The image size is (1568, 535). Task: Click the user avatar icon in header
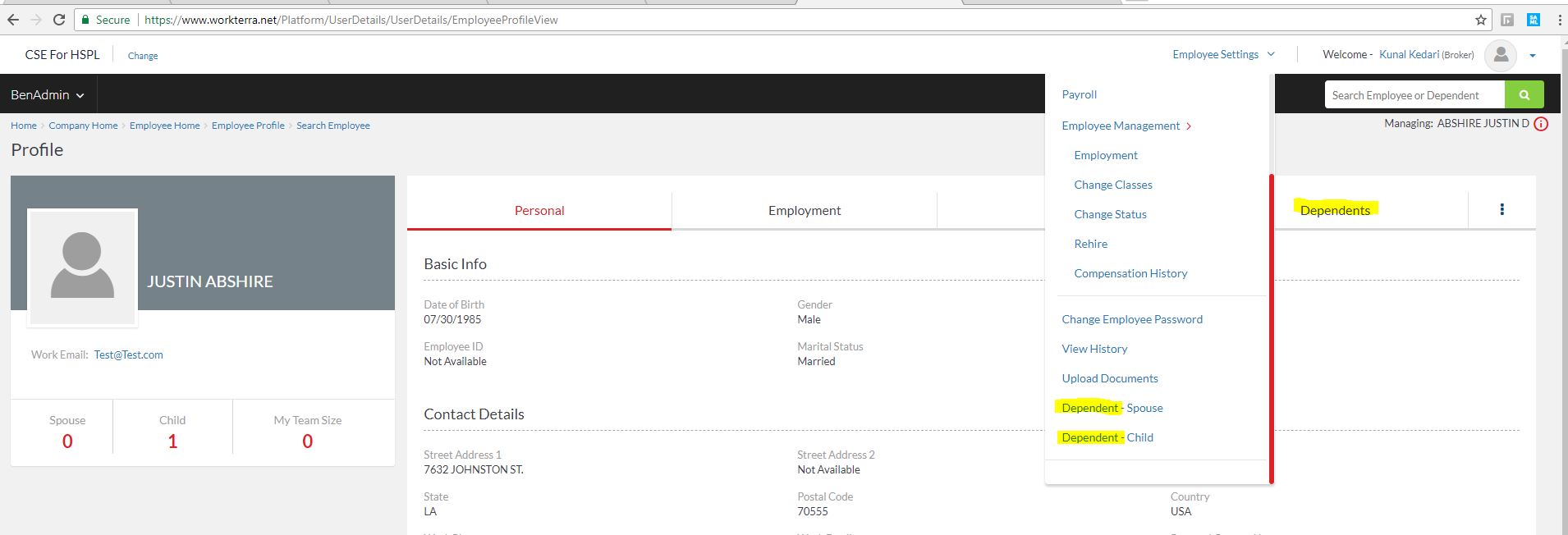(x=1501, y=55)
